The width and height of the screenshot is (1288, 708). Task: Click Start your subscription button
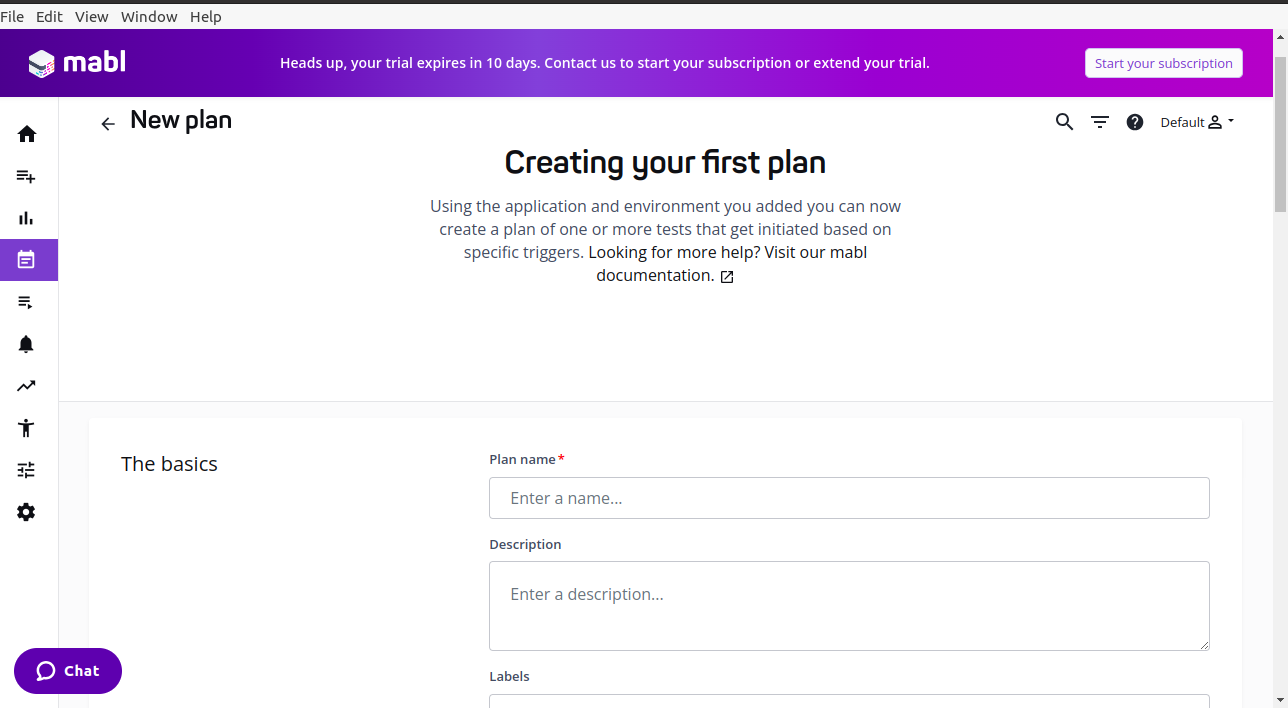coord(1163,63)
